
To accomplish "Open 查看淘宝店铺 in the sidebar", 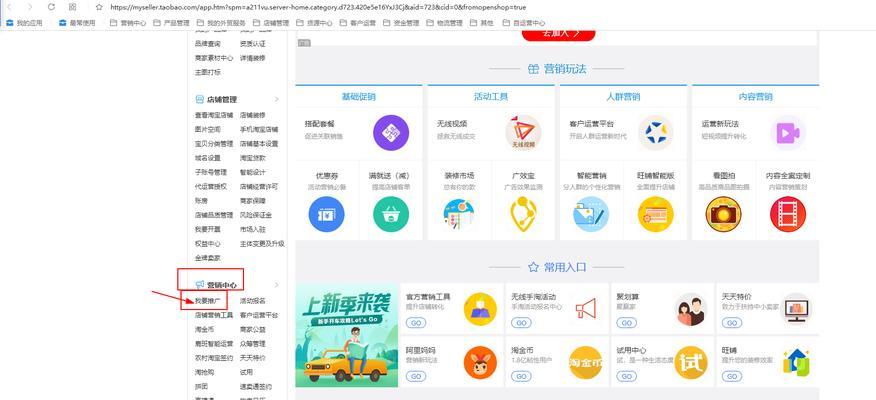I will pyautogui.click(x=214, y=115).
